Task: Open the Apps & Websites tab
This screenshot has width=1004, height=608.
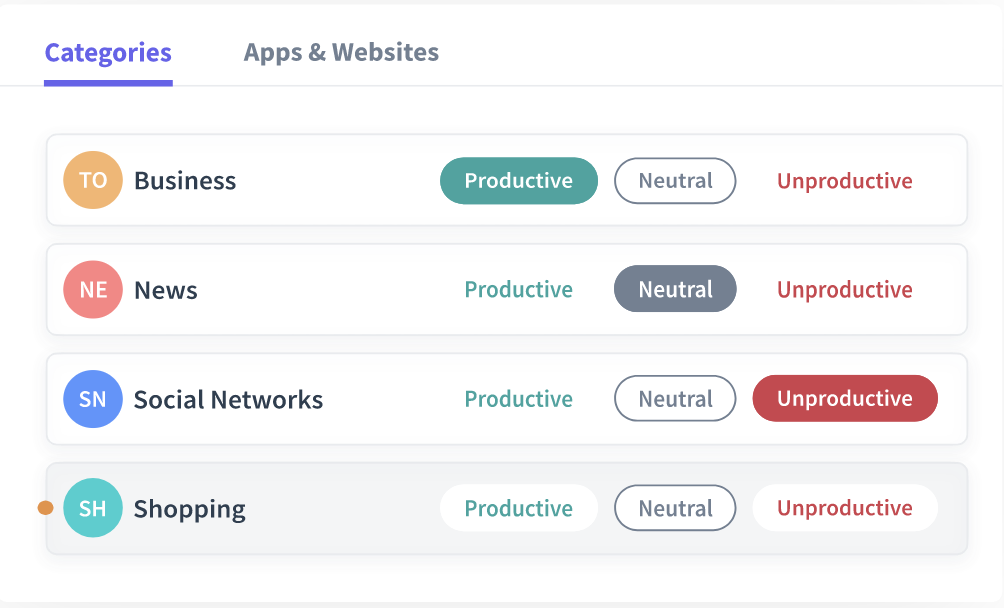Action: [x=341, y=53]
